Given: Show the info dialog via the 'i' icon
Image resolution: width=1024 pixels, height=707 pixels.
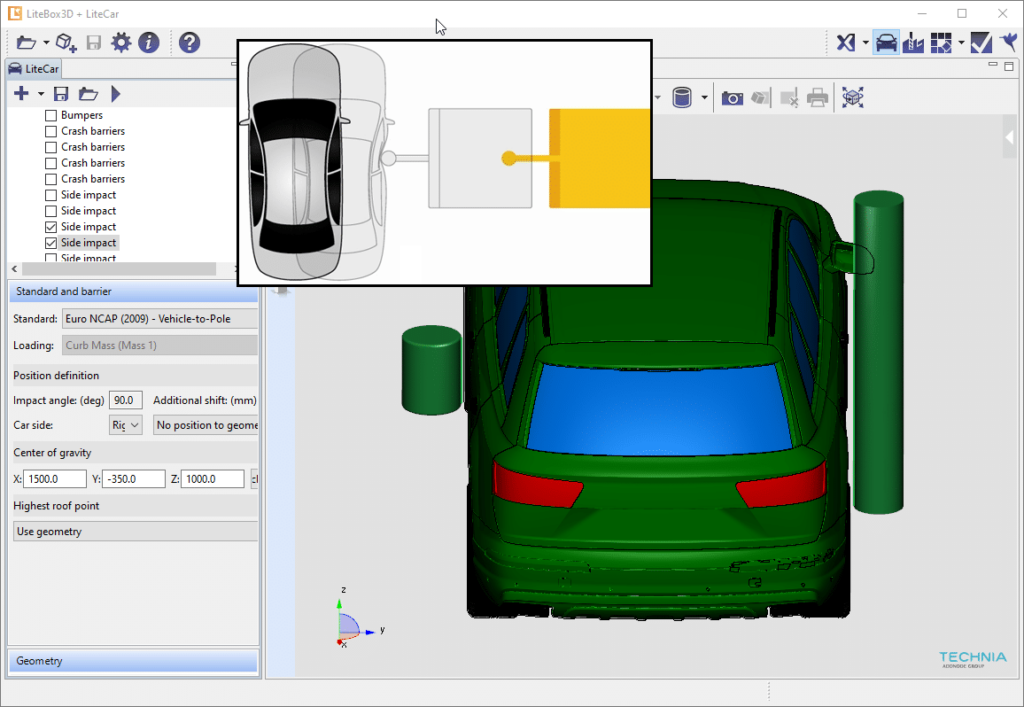Looking at the screenshot, I should [x=149, y=43].
